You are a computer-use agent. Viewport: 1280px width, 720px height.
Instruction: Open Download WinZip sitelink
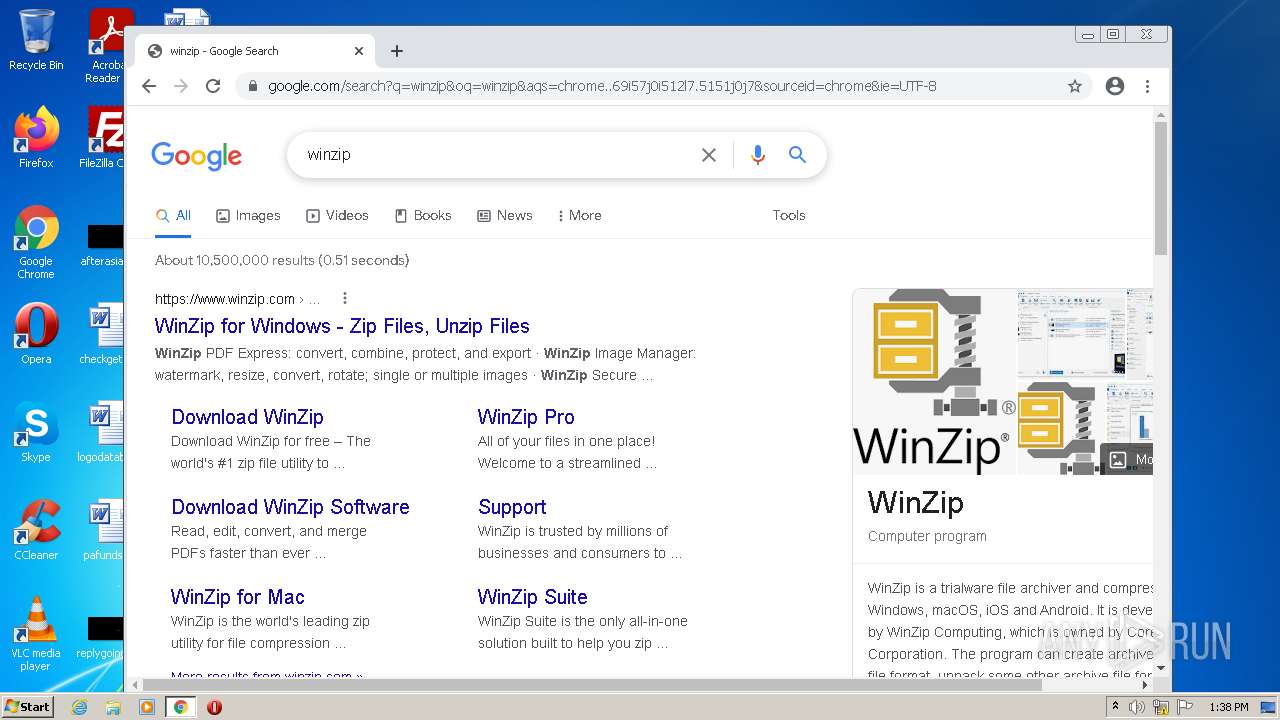247,417
